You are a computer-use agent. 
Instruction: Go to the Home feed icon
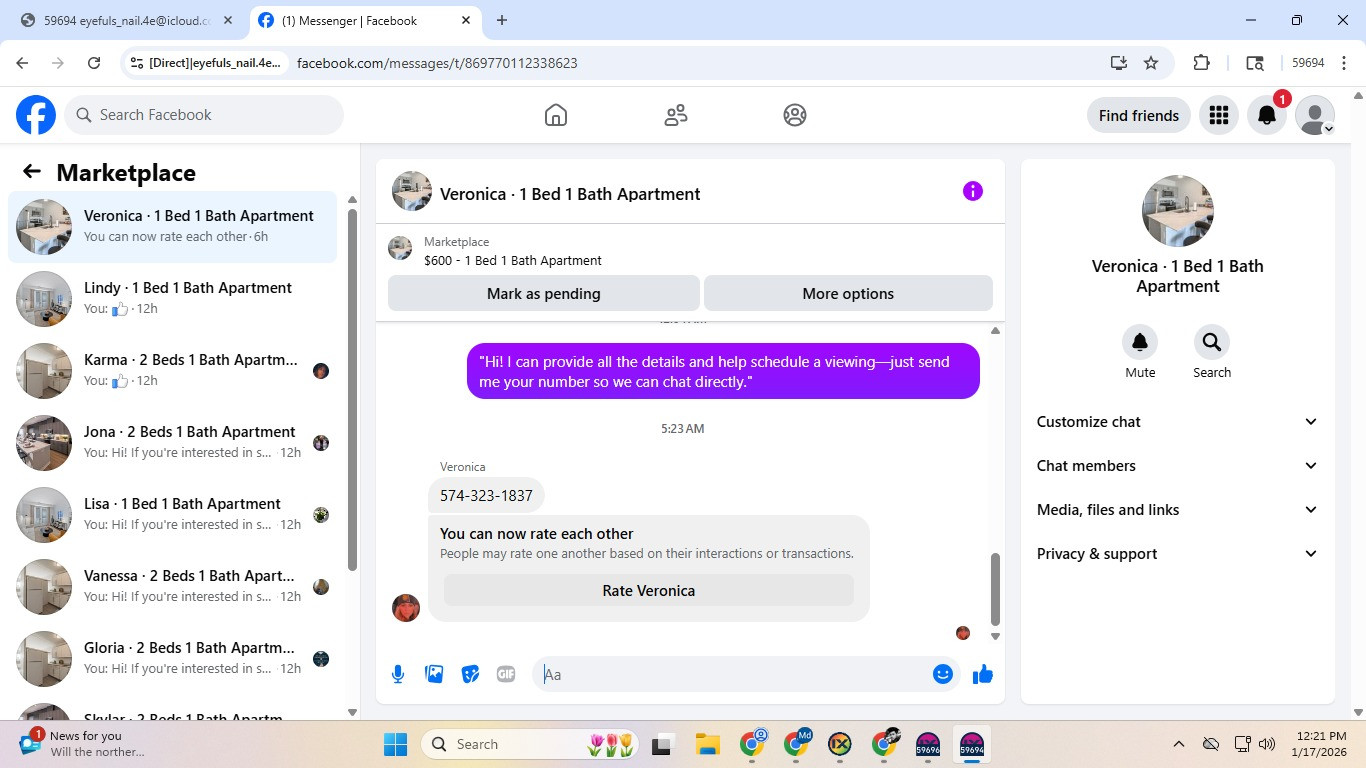[x=556, y=115]
